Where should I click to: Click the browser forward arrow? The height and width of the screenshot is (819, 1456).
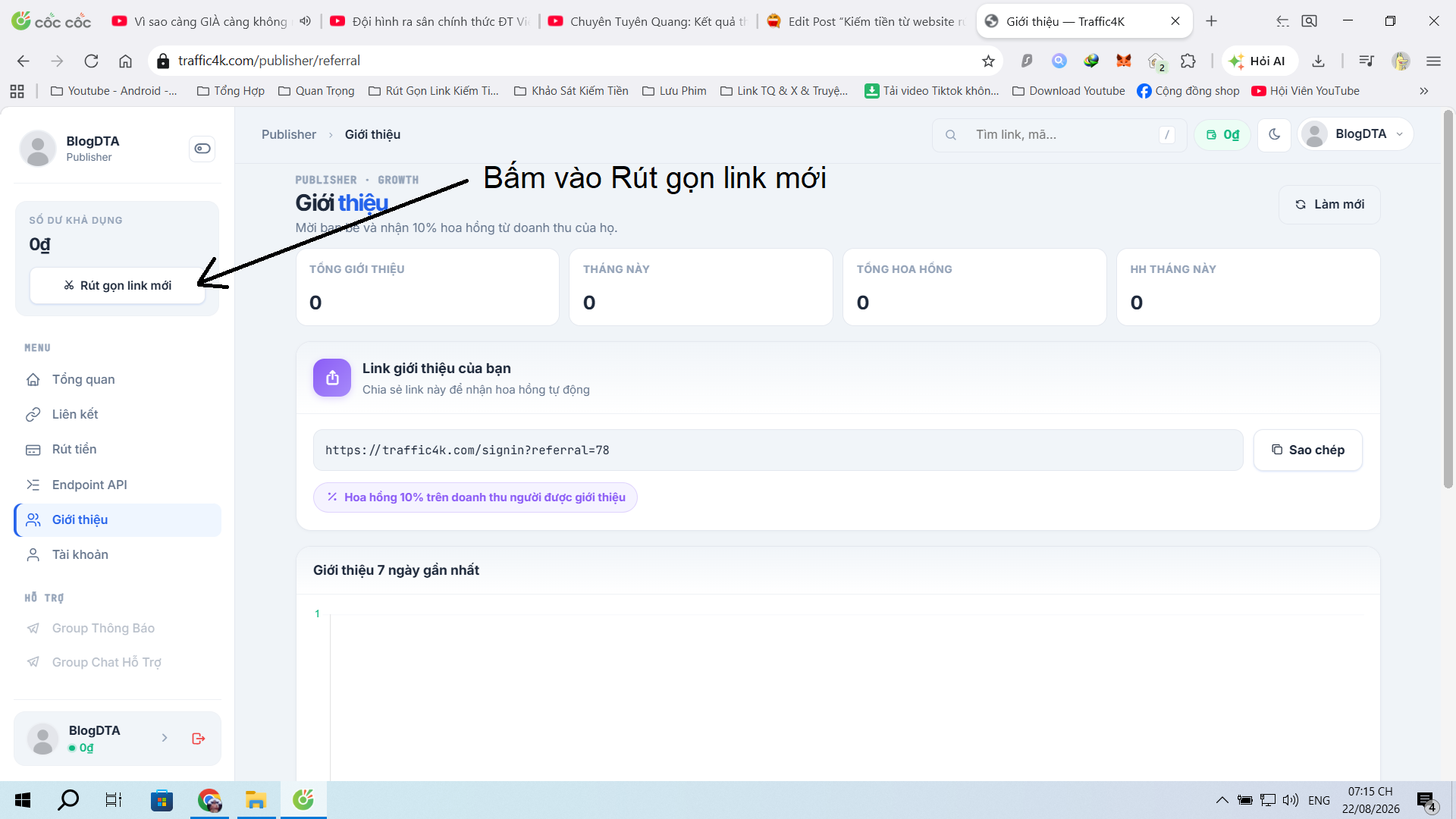pyautogui.click(x=57, y=61)
